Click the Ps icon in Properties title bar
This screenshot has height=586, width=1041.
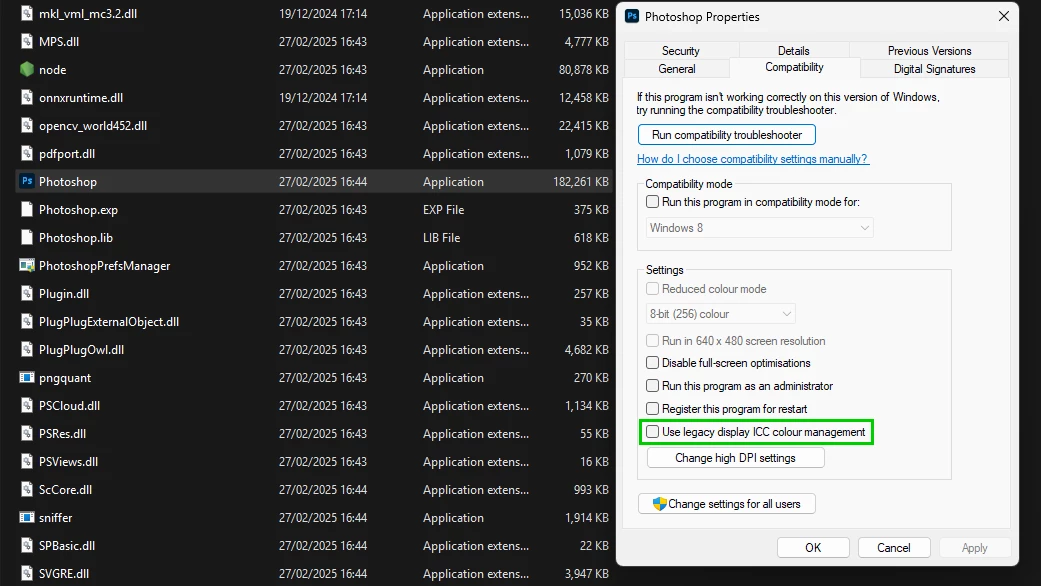[x=632, y=16]
